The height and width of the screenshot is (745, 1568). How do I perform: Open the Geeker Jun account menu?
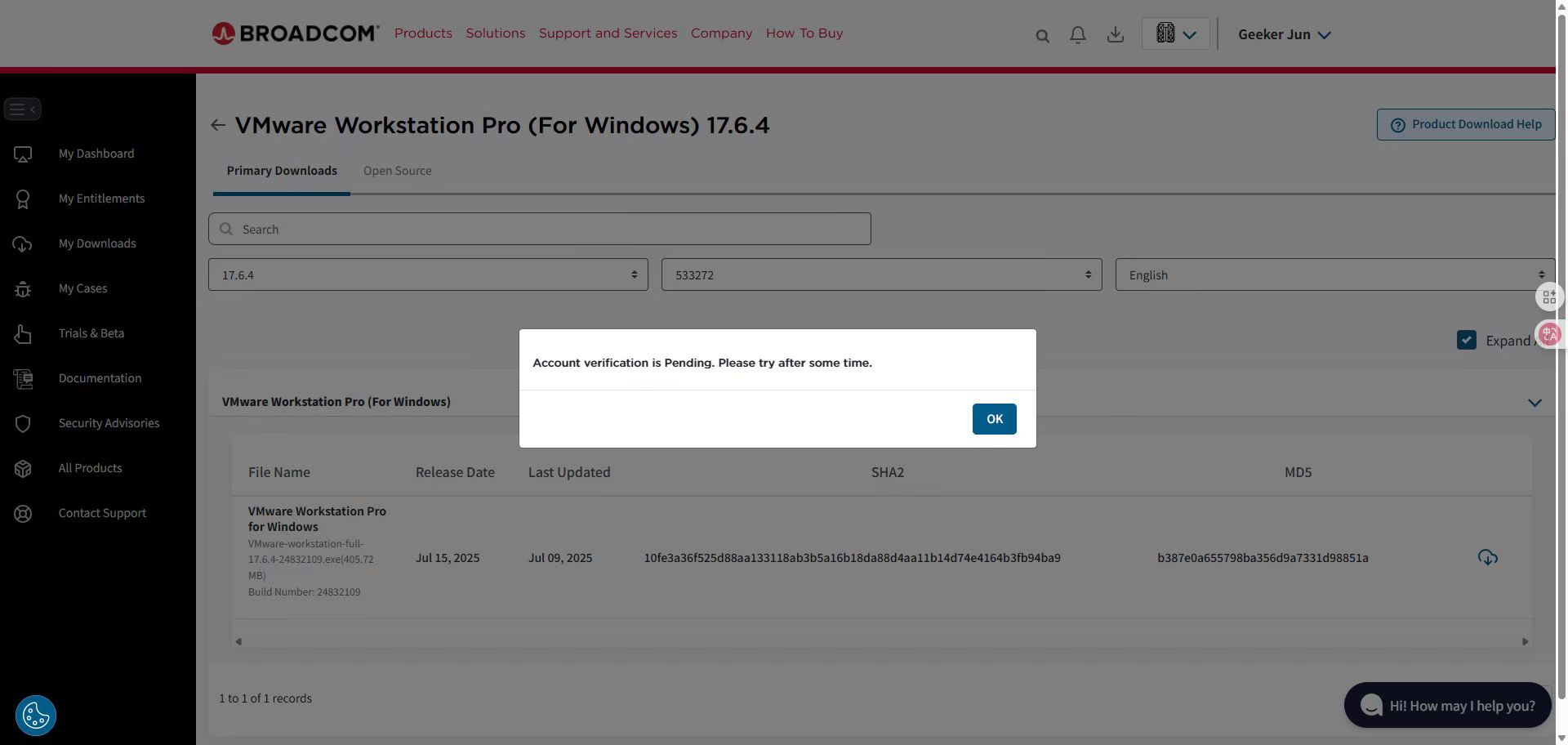point(1285,34)
